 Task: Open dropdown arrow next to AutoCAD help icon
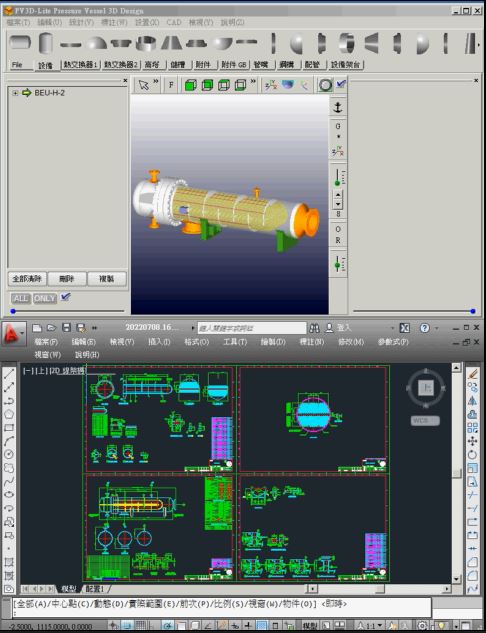click(436, 328)
